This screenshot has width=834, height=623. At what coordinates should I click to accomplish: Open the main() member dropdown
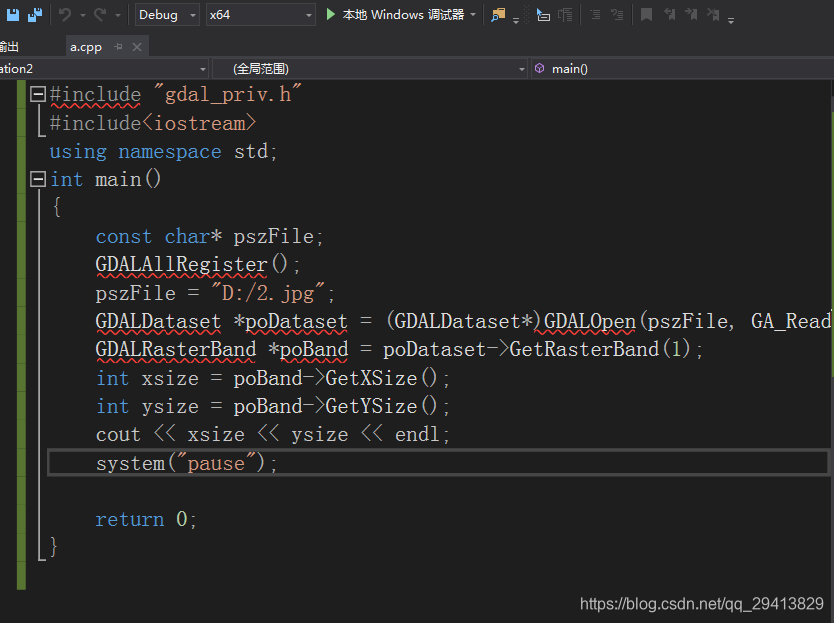(682, 69)
